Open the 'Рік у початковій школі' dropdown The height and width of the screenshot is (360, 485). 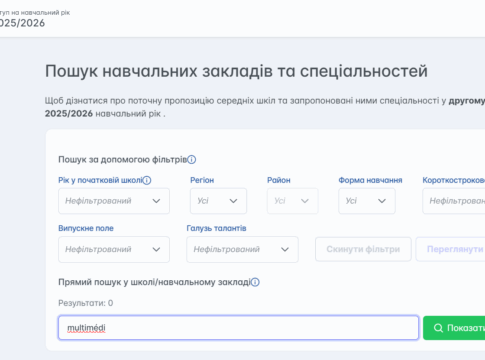(114, 201)
